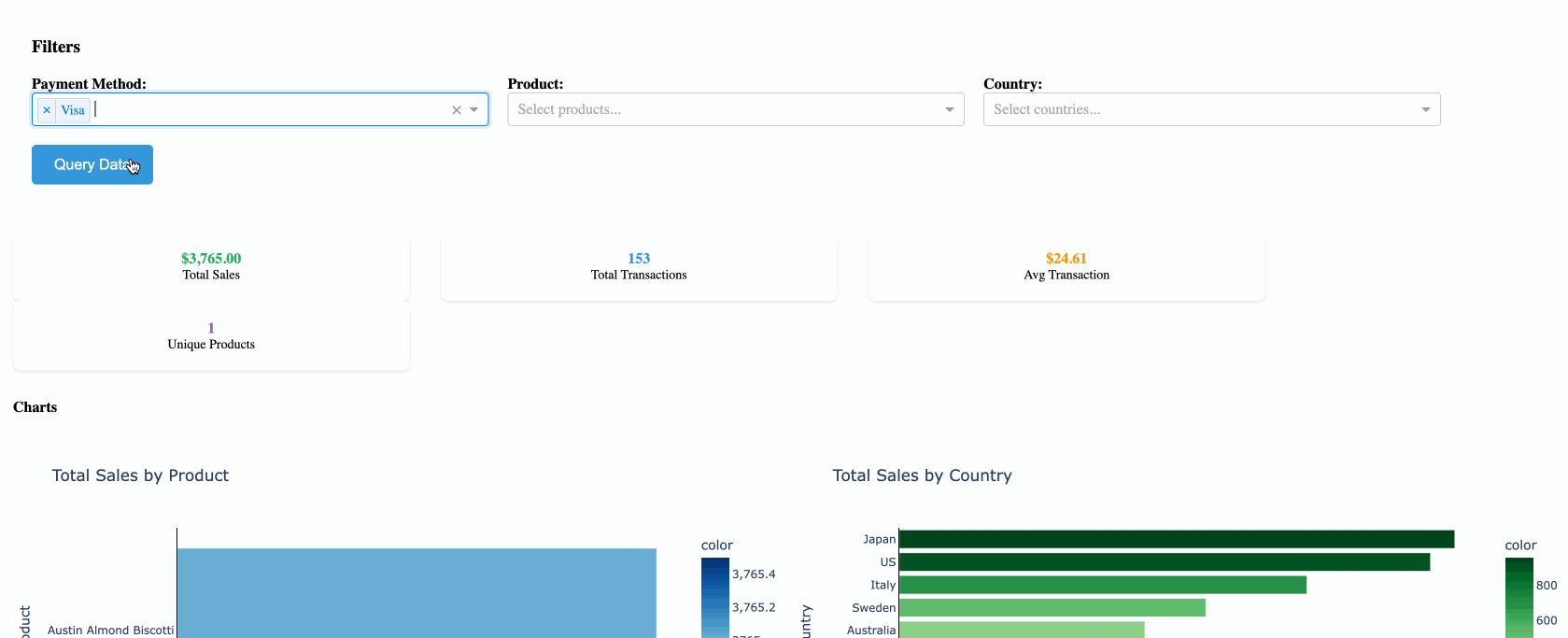Clear all Payment Method selections
The image size is (1568, 638).
tap(457, 110)
